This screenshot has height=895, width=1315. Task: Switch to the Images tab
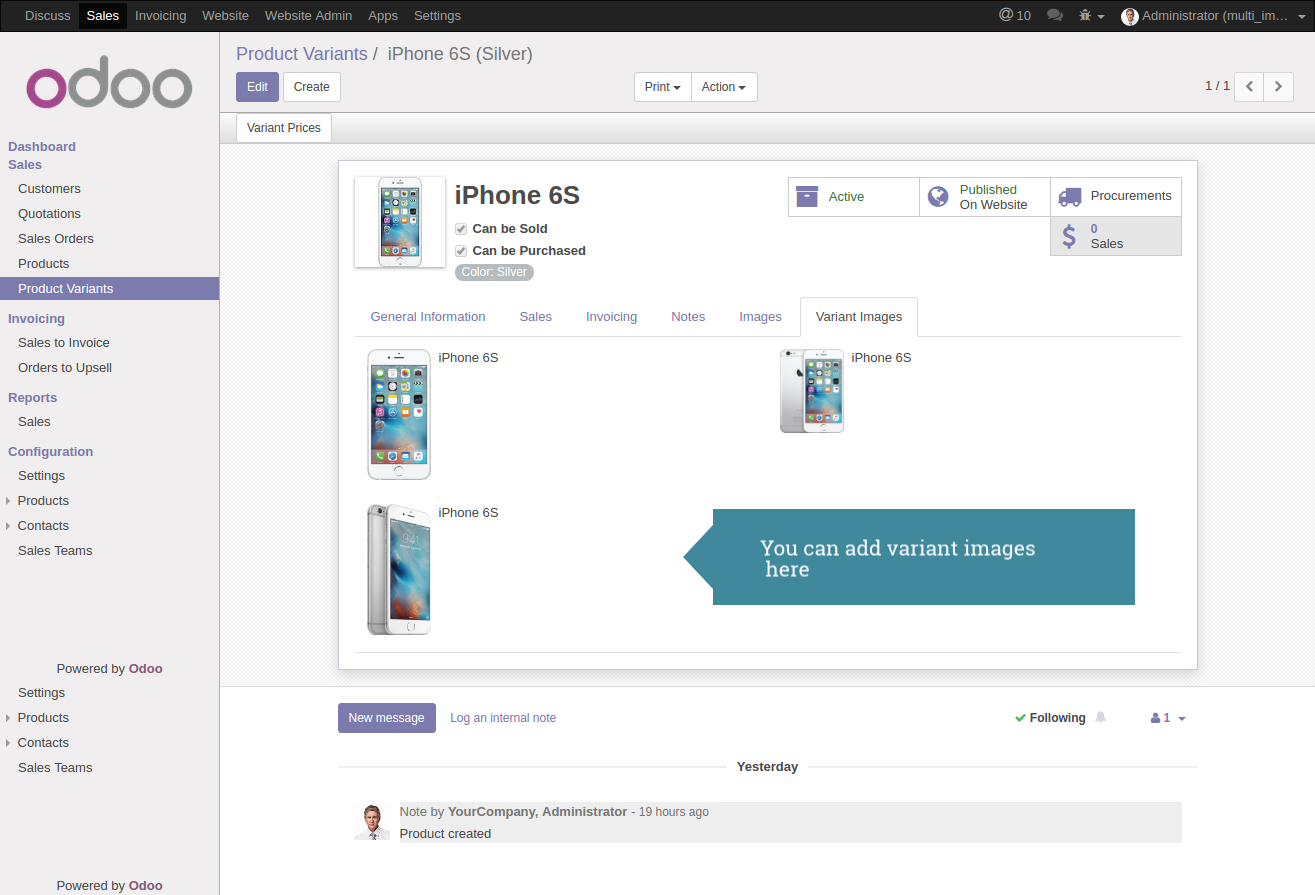pyautogui.click(x=760, y=316)
